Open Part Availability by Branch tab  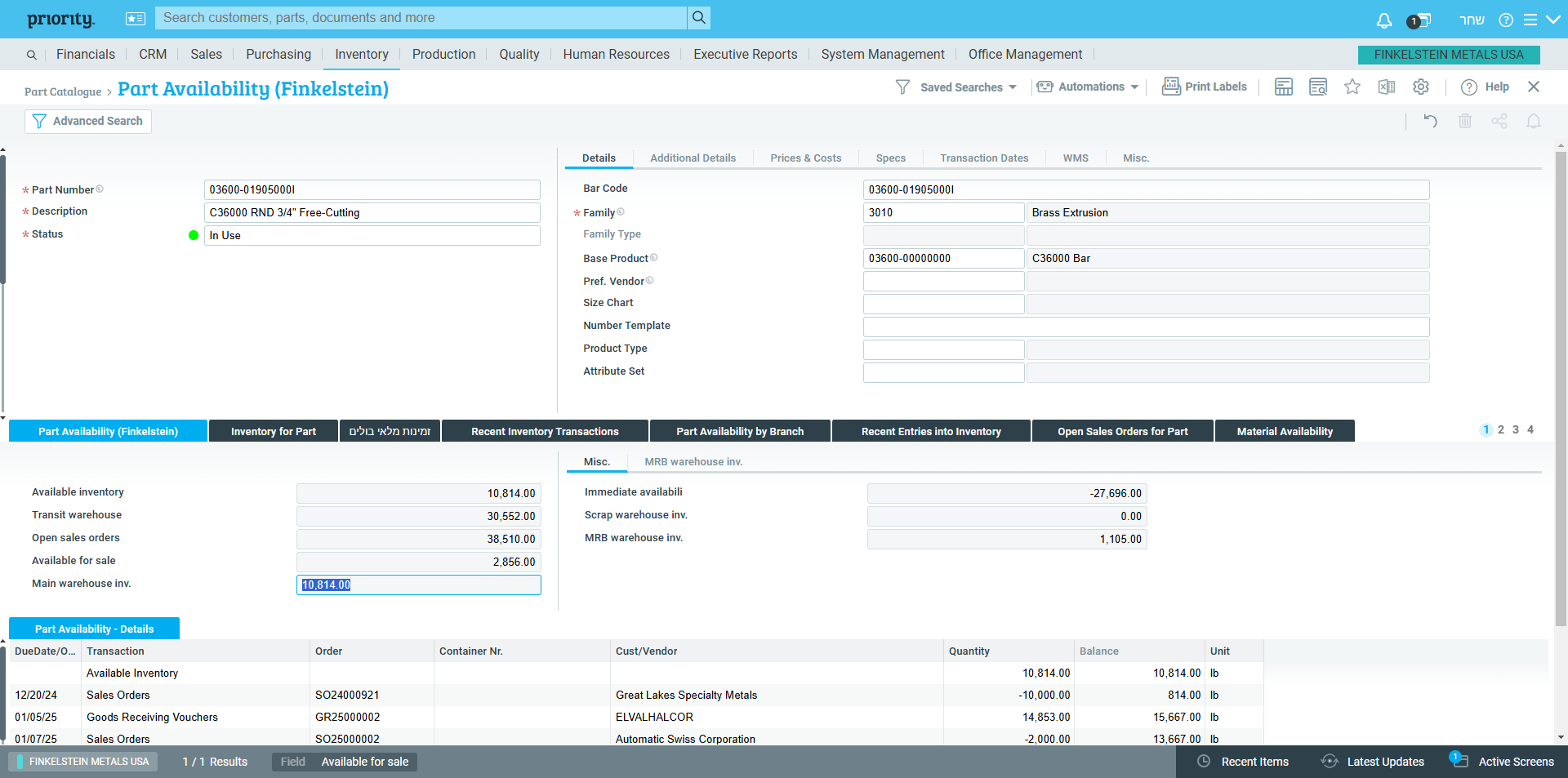coord(740,431)
